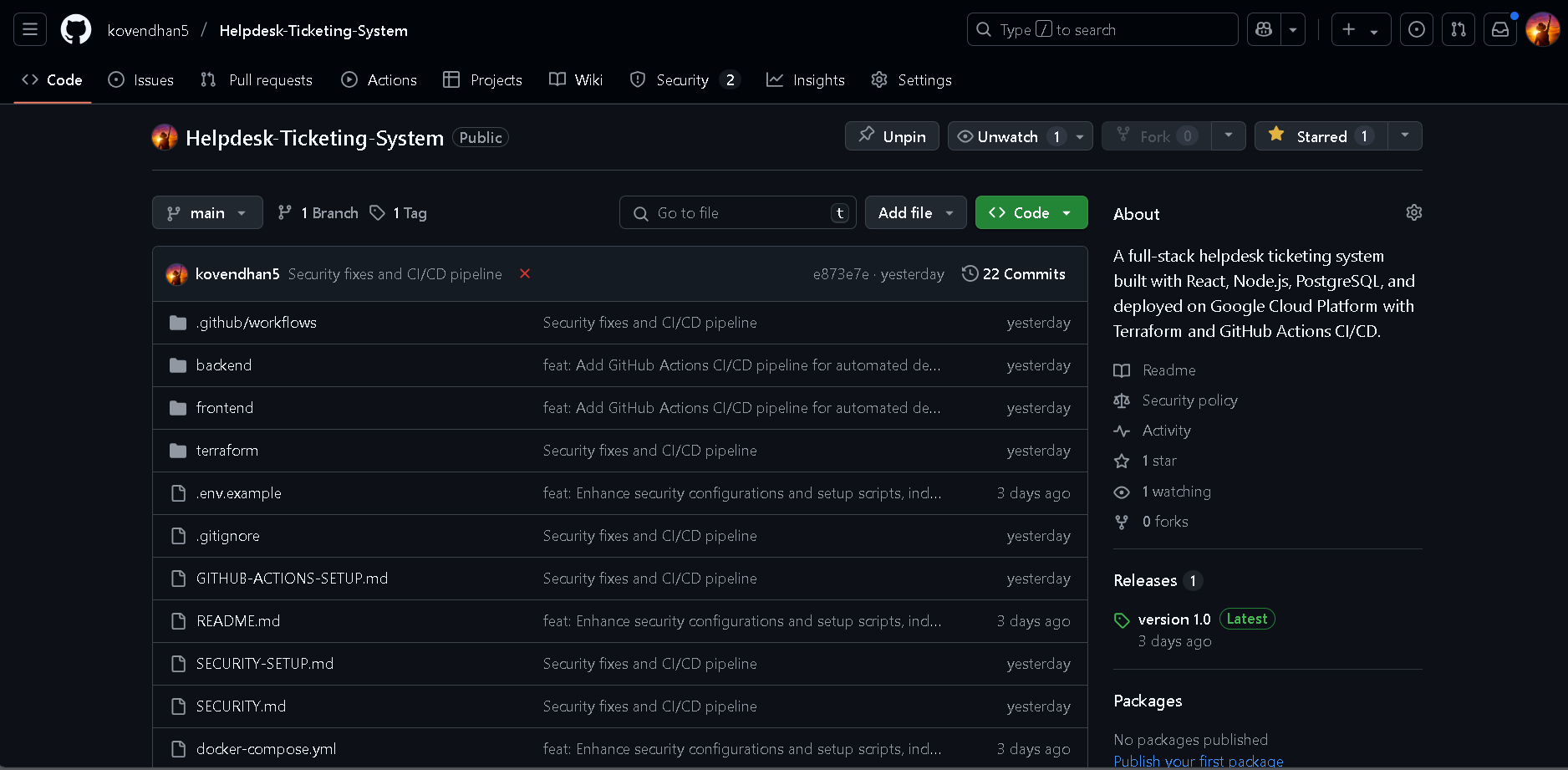Open the .env.example file
The width and height of the screenshot is (1568, 770).
pyautogui.click(x=239, y=493)
